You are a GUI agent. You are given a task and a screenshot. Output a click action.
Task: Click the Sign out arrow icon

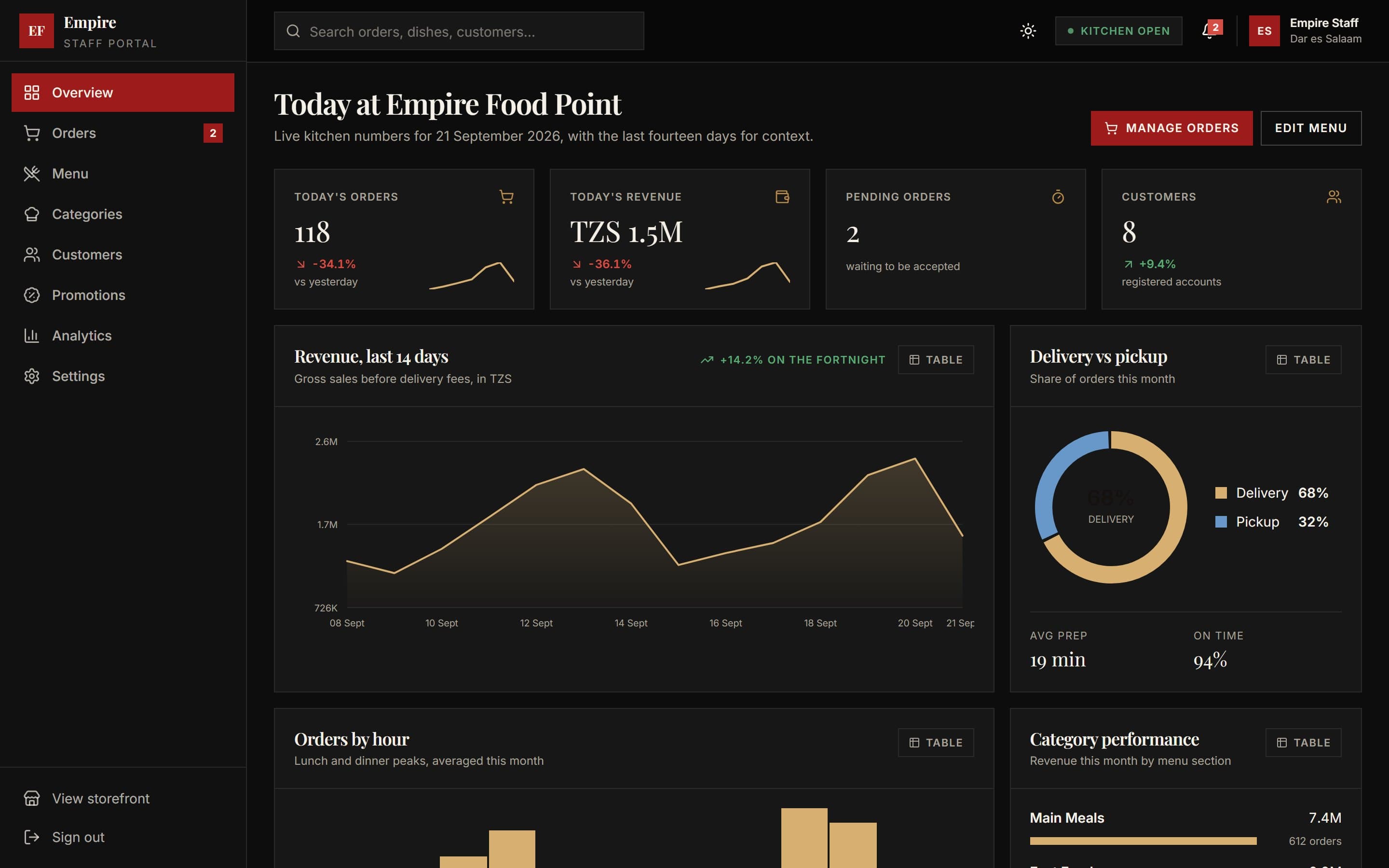point(31,837)
